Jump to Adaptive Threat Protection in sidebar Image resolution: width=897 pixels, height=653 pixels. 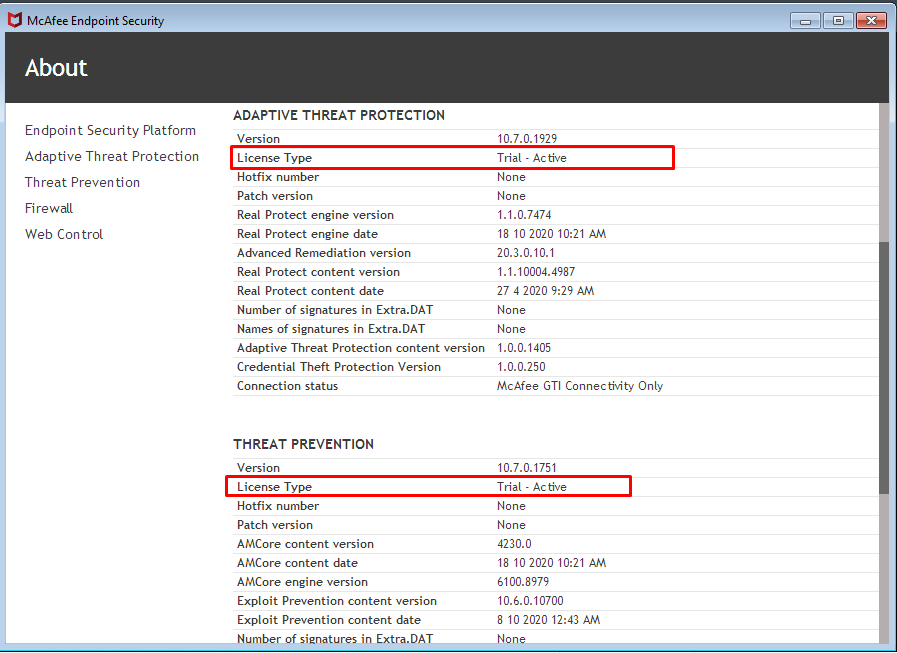pos(112,156)
